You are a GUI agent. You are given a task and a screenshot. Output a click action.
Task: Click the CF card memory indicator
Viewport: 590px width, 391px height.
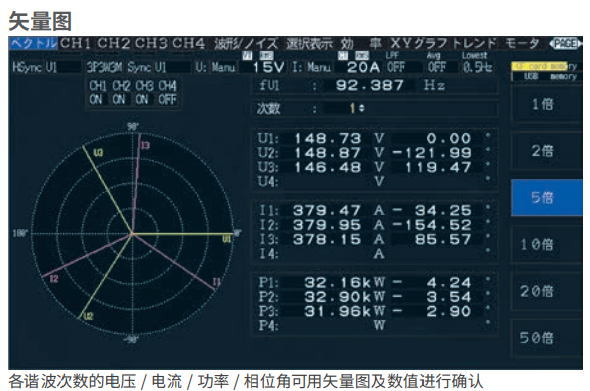544,66
